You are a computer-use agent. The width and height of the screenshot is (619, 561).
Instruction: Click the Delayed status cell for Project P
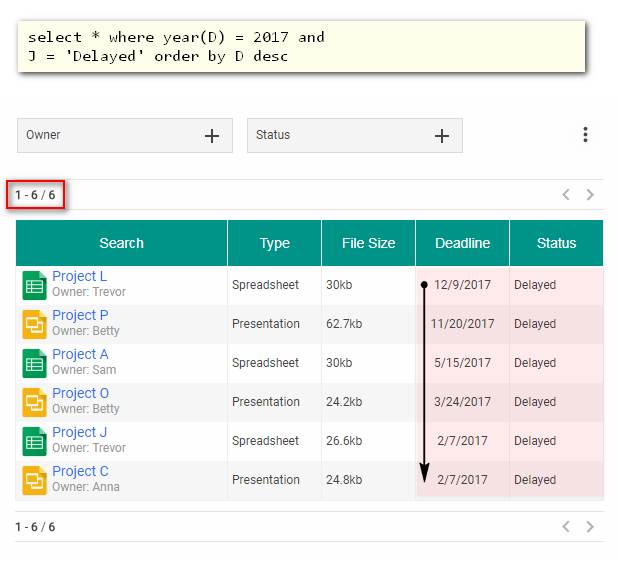point(535,324)
